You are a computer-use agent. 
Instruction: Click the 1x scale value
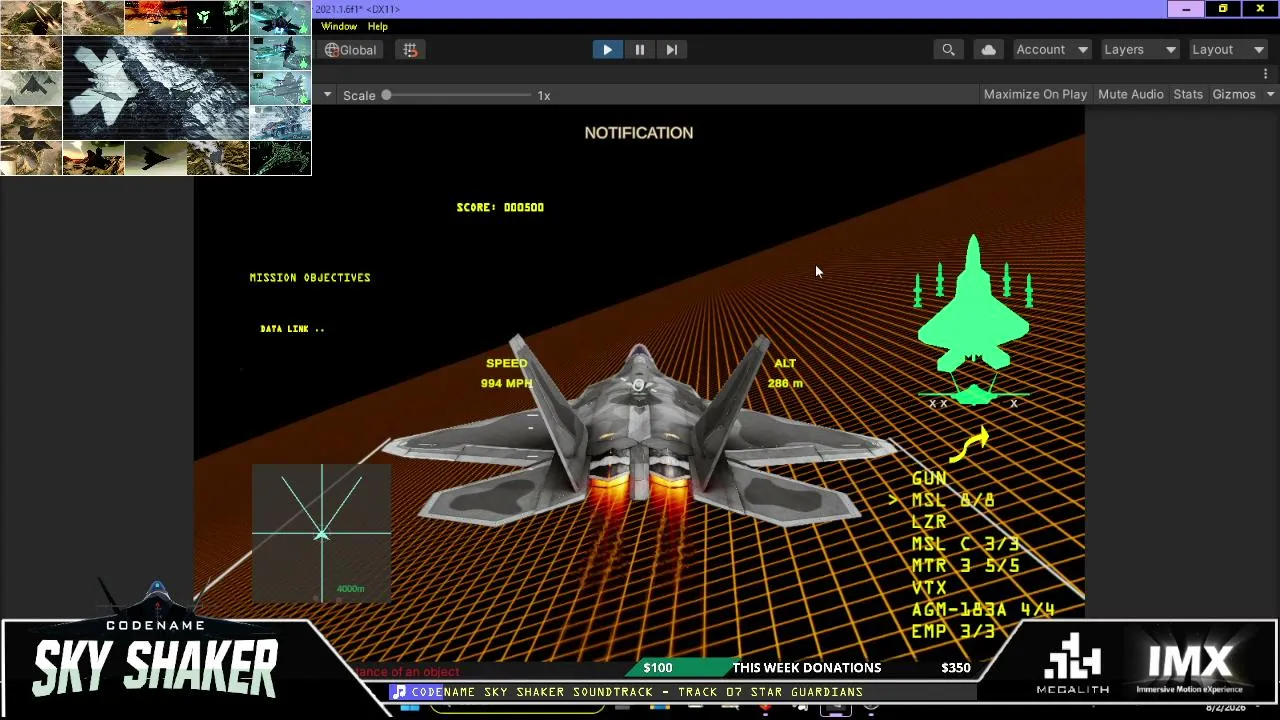click(x=544, y=95)
